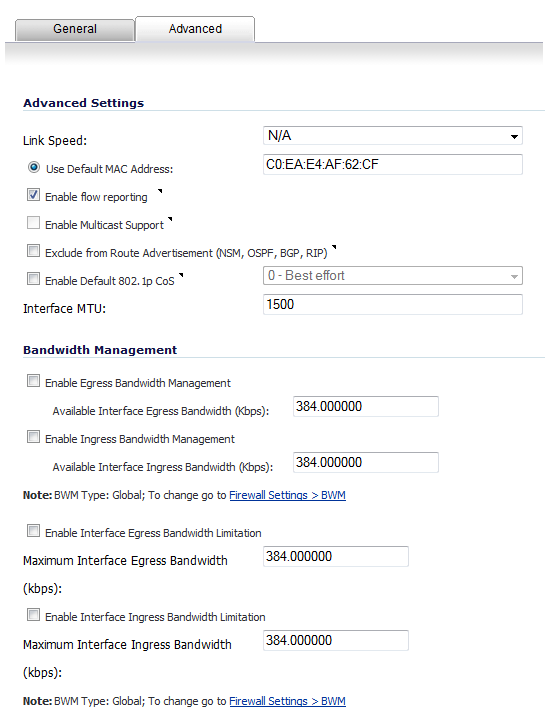This screenshot has width=545, height=715.
Task: Click the Interface MTU input field
Action: [393, 304]
